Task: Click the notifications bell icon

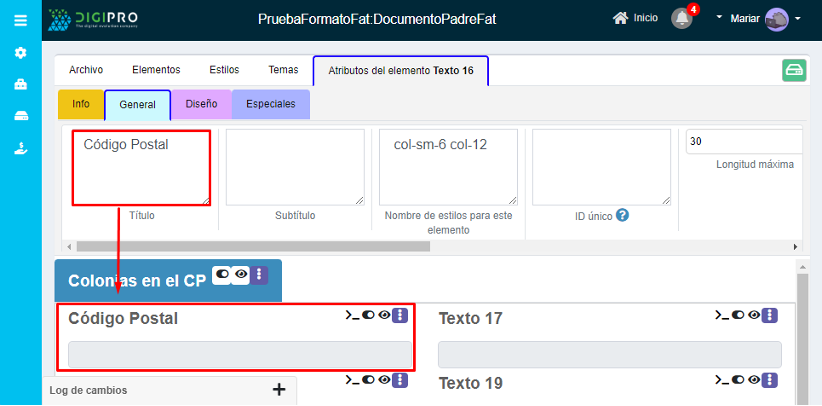Action: [683, 19]
